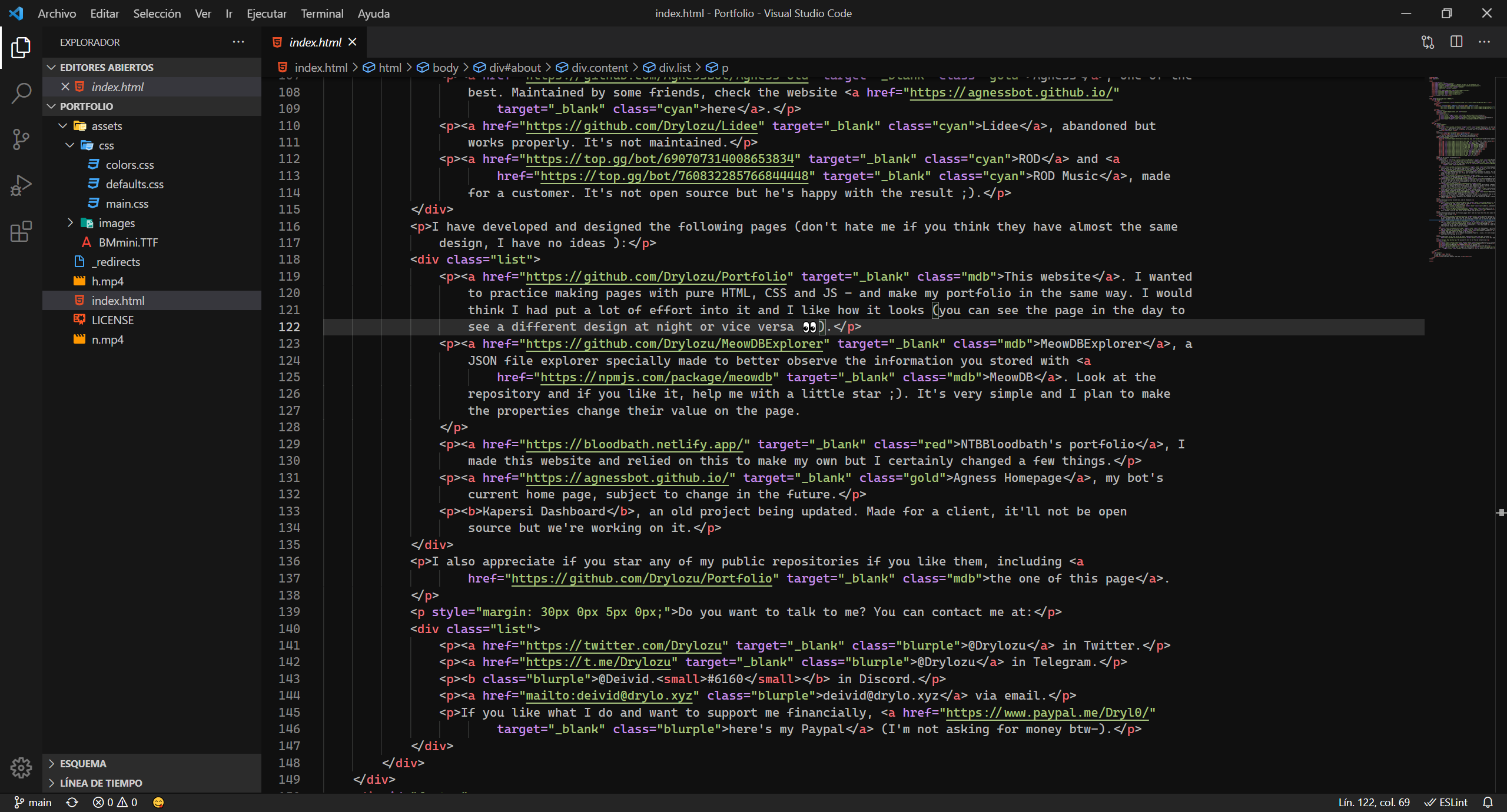Expand the ESQUEMA section in sidebar

tap(84, 763)
